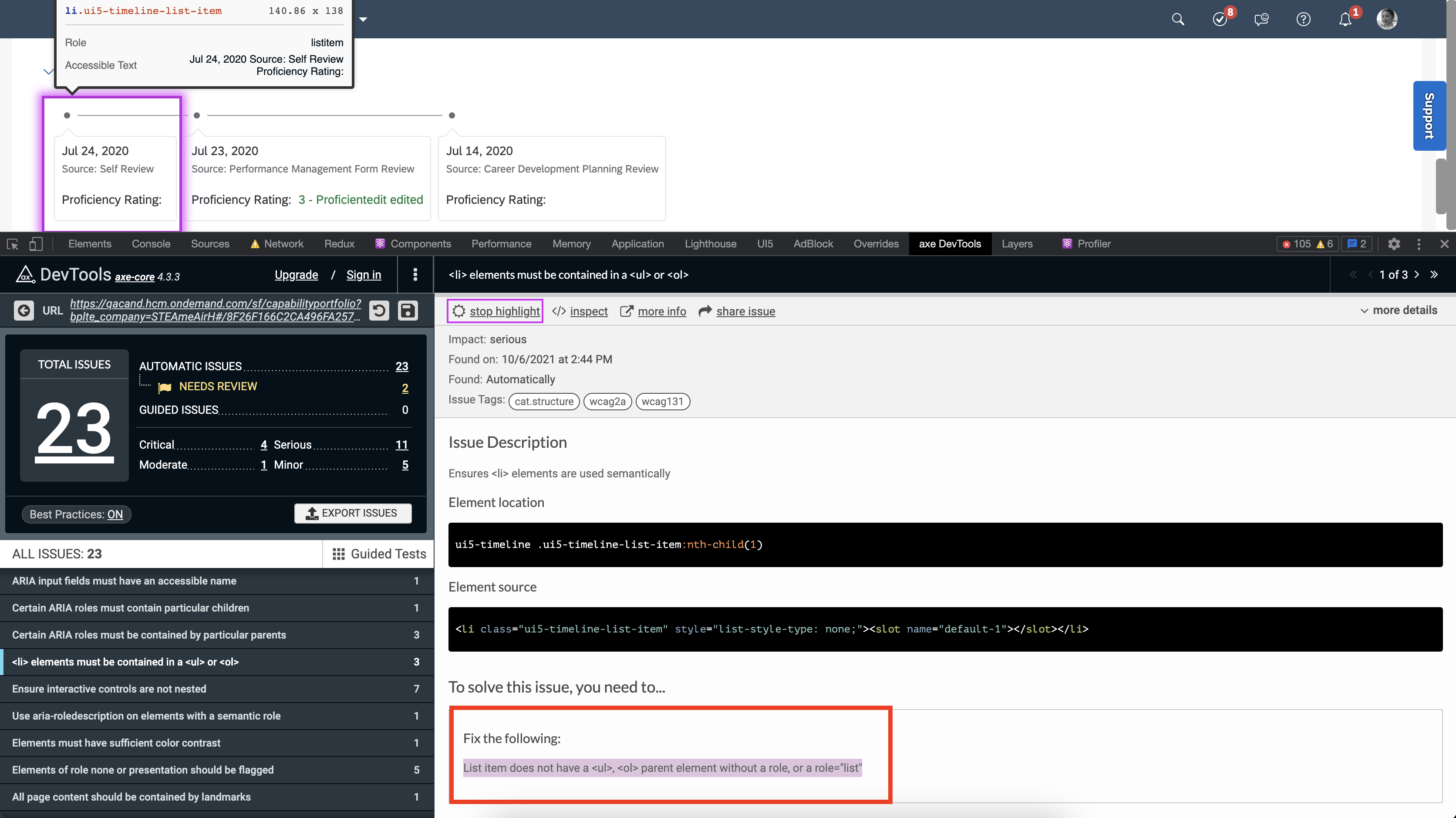This screenshot has width=1456, height=818.
Task: Click the rerun analysis icon in axe DevTools
Action: point(379,310)
